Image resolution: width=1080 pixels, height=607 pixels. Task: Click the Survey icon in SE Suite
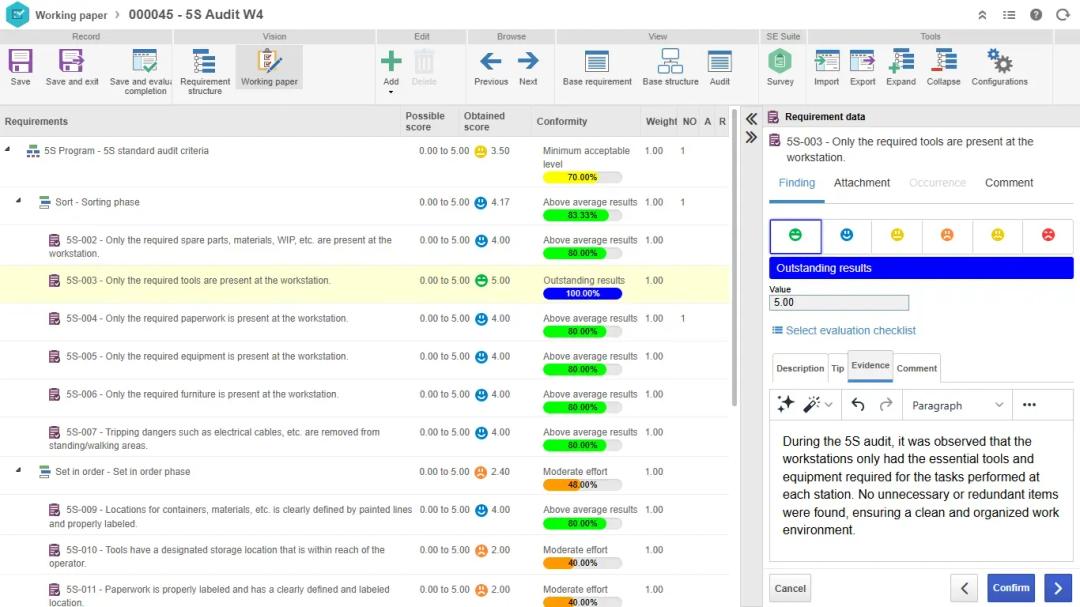780,62
